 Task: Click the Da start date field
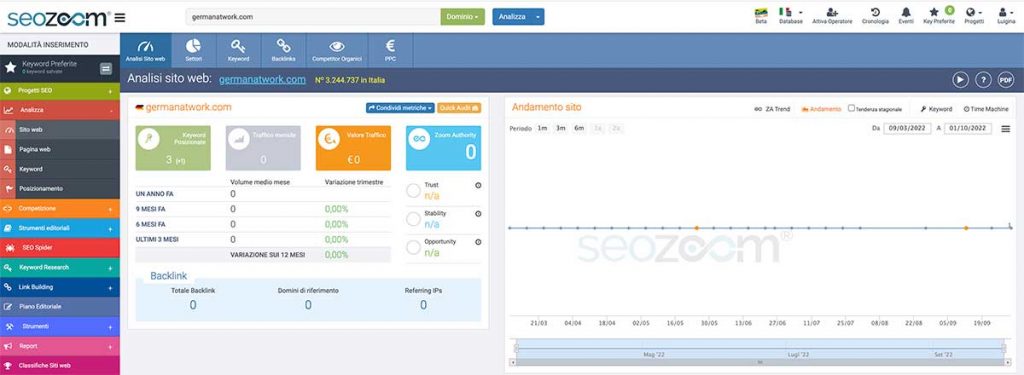(907, 129)
